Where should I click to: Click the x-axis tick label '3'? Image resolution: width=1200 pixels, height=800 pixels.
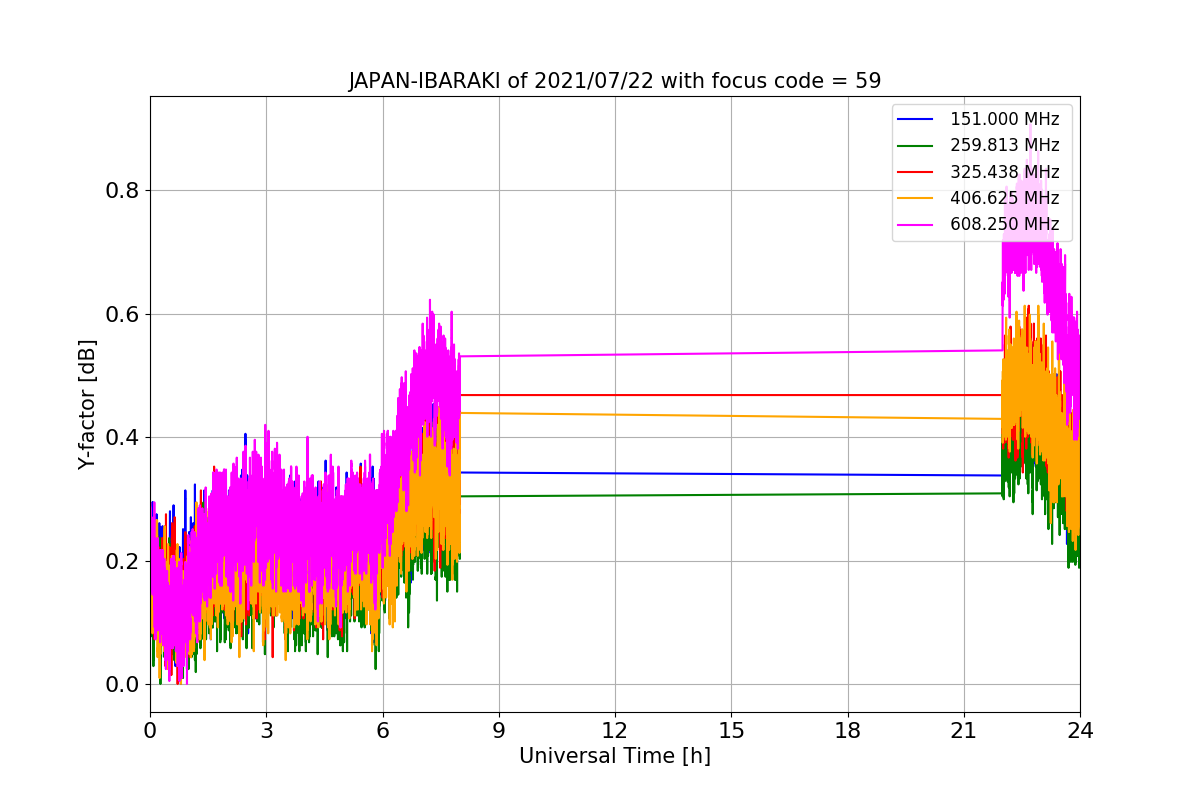tap(266, 731)
